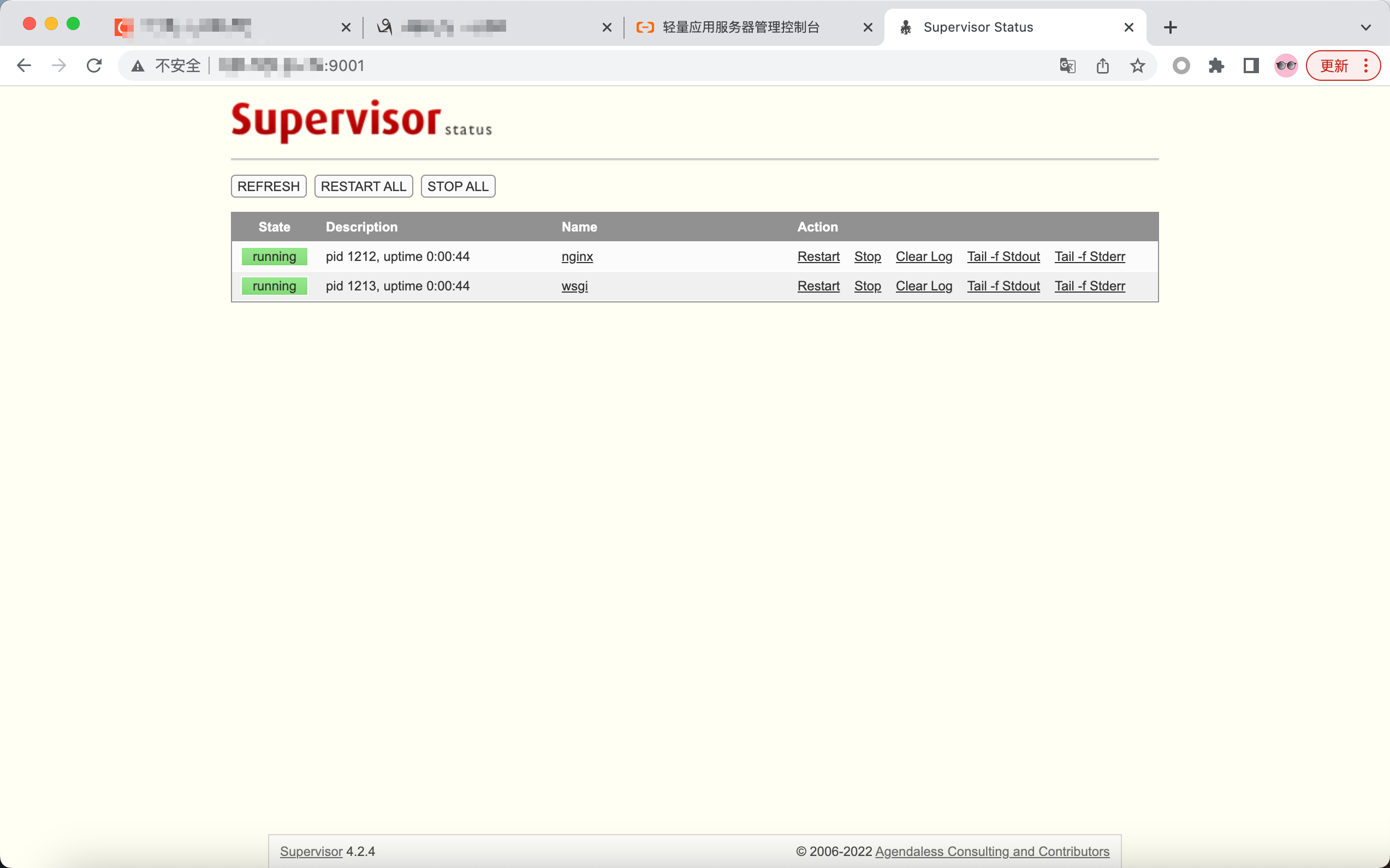Open the Google Translate icon in address bar
This screenshot has width=1390, height=868.
(x=1067, y=66)
